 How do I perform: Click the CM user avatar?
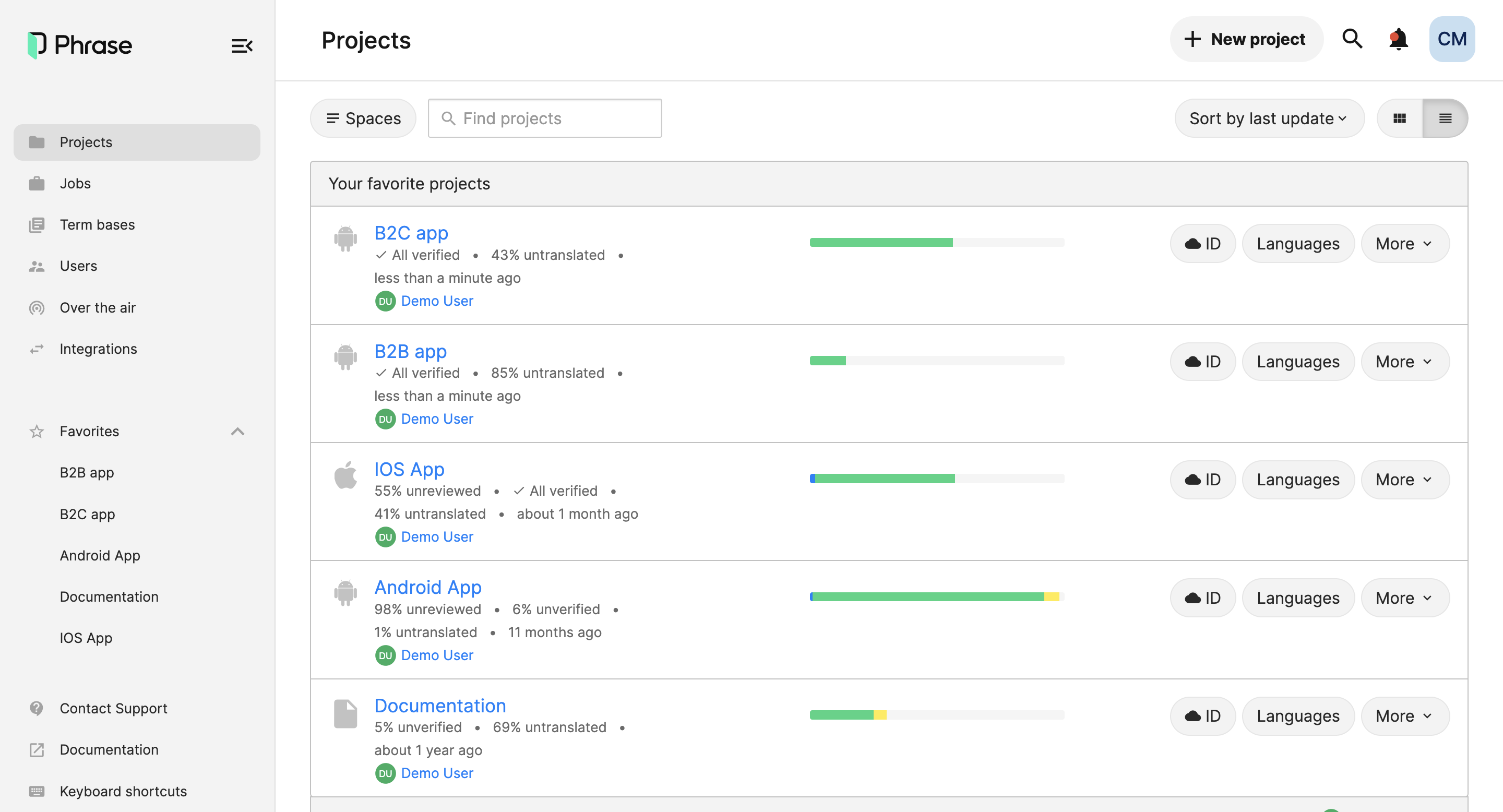click(x=1451, y=39)
